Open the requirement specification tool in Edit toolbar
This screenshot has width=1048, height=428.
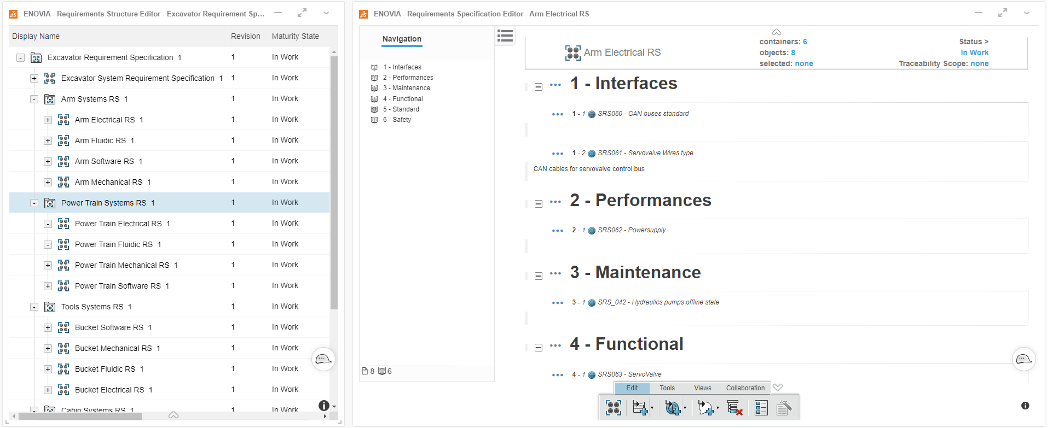point(613,408)
